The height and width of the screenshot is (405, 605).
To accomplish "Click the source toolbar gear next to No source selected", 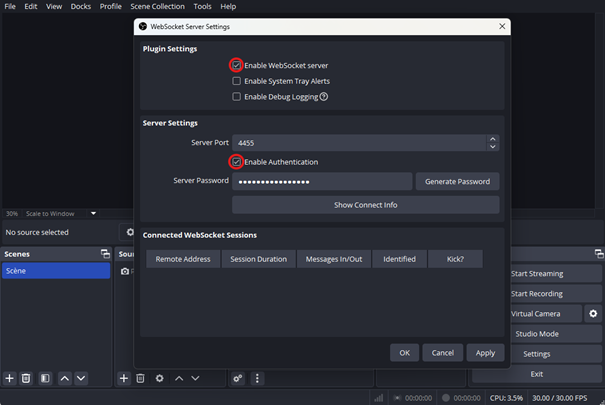I will (x=130, y=232).
